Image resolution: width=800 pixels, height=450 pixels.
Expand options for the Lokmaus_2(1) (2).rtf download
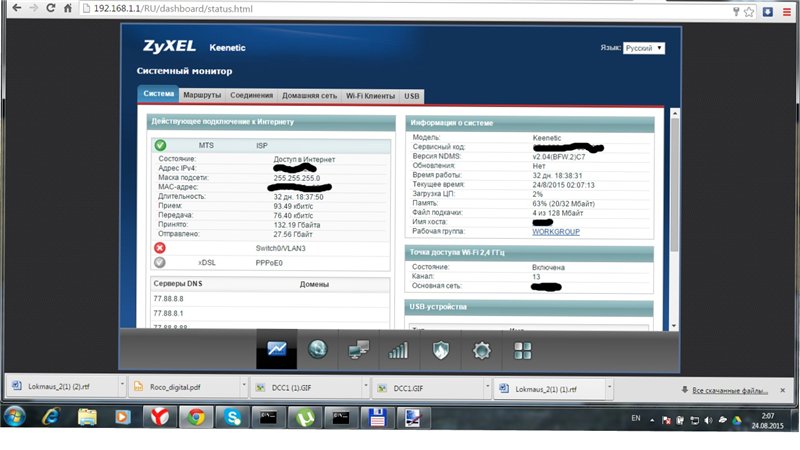[122, 385]
